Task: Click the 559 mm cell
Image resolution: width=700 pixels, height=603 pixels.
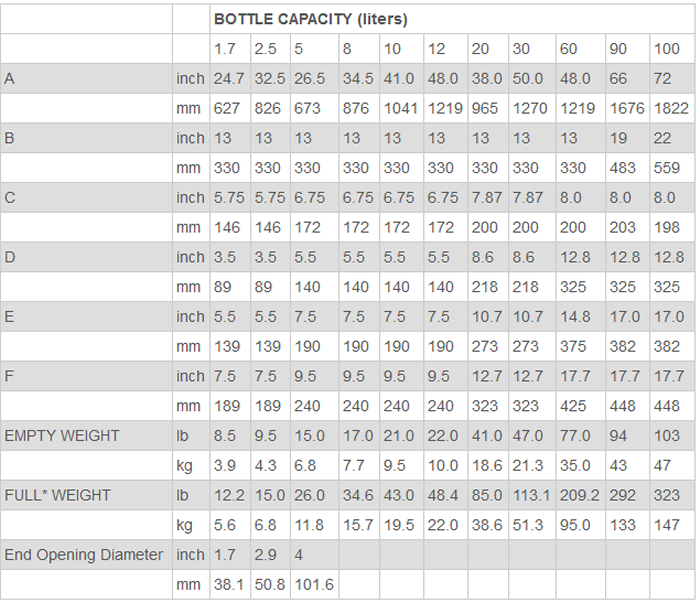Action: point(667,168)
